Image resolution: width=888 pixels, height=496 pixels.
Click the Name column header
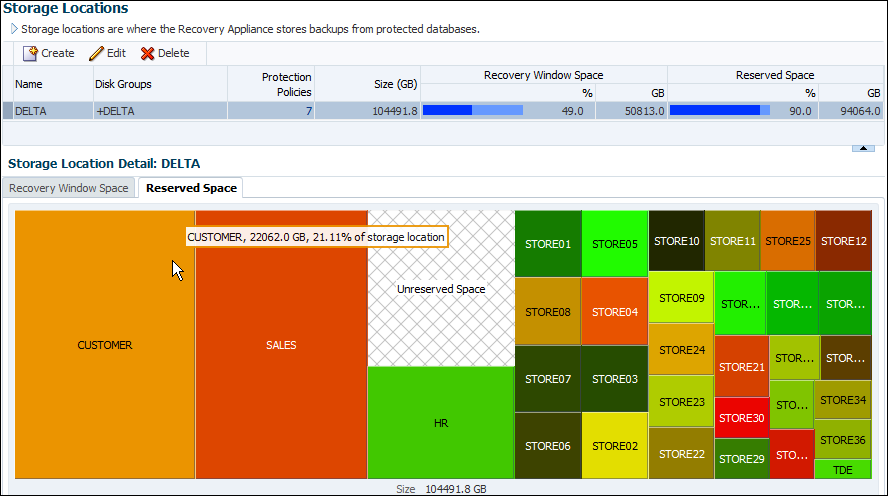click(53, 84)
